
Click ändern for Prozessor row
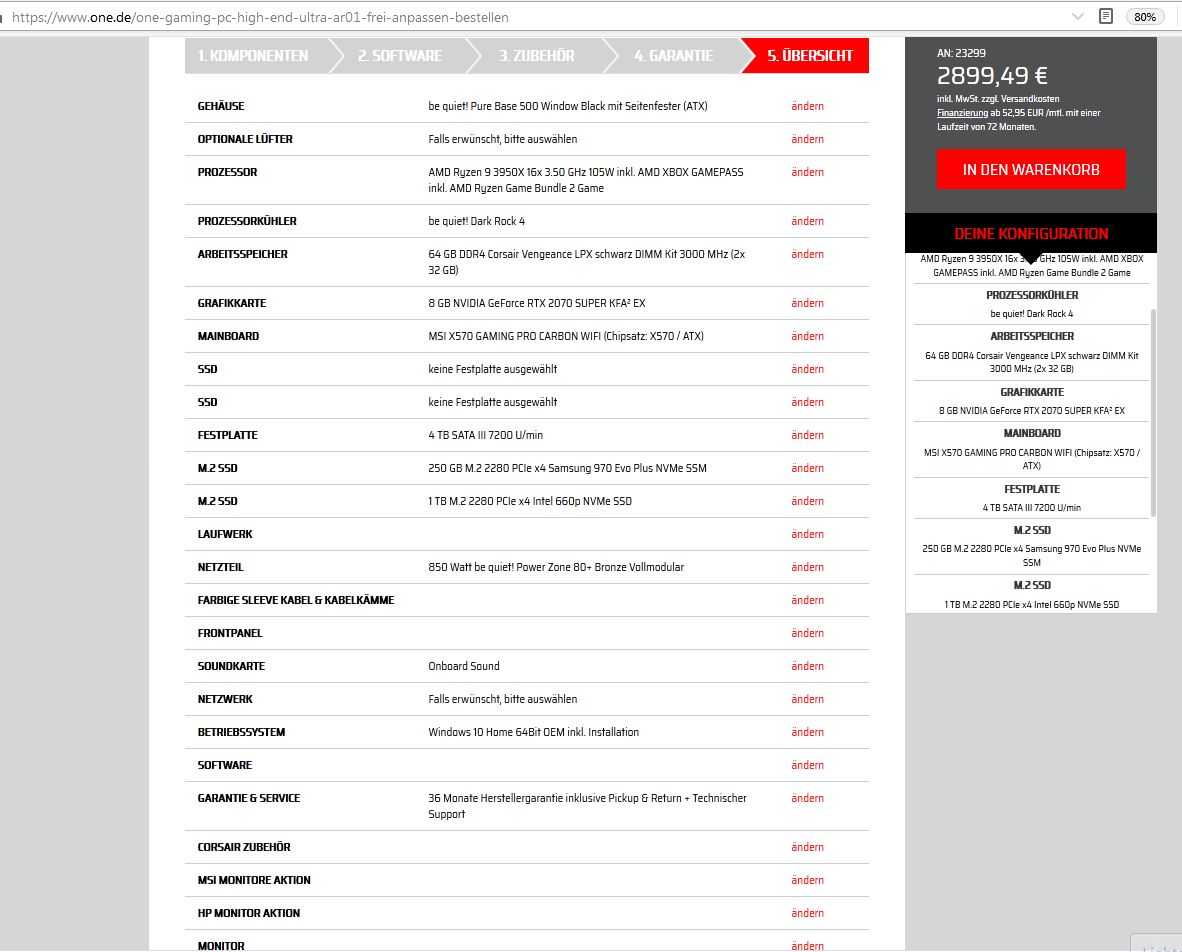click(807, 173)
